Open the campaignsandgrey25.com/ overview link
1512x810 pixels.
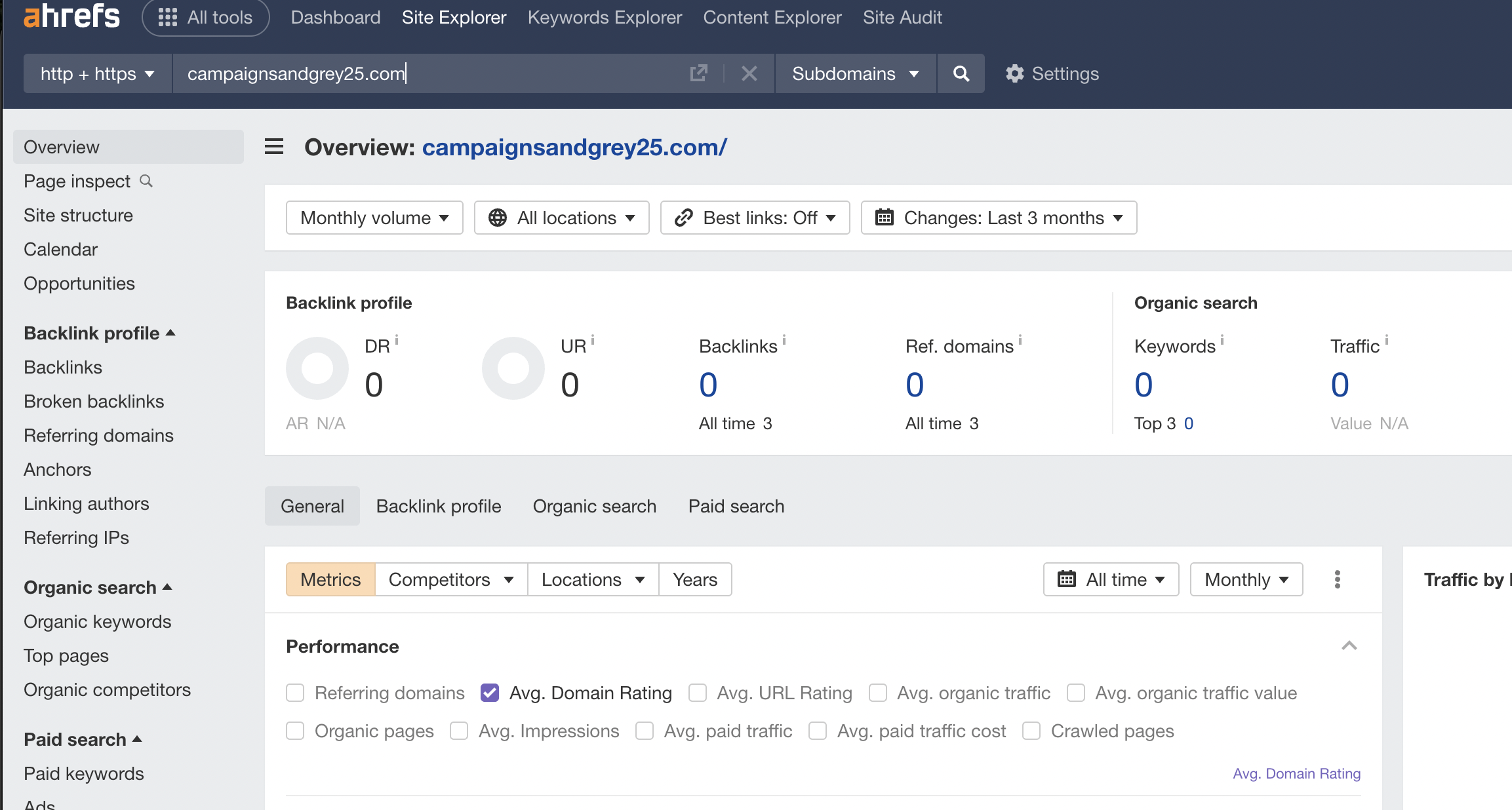(574, 147)
